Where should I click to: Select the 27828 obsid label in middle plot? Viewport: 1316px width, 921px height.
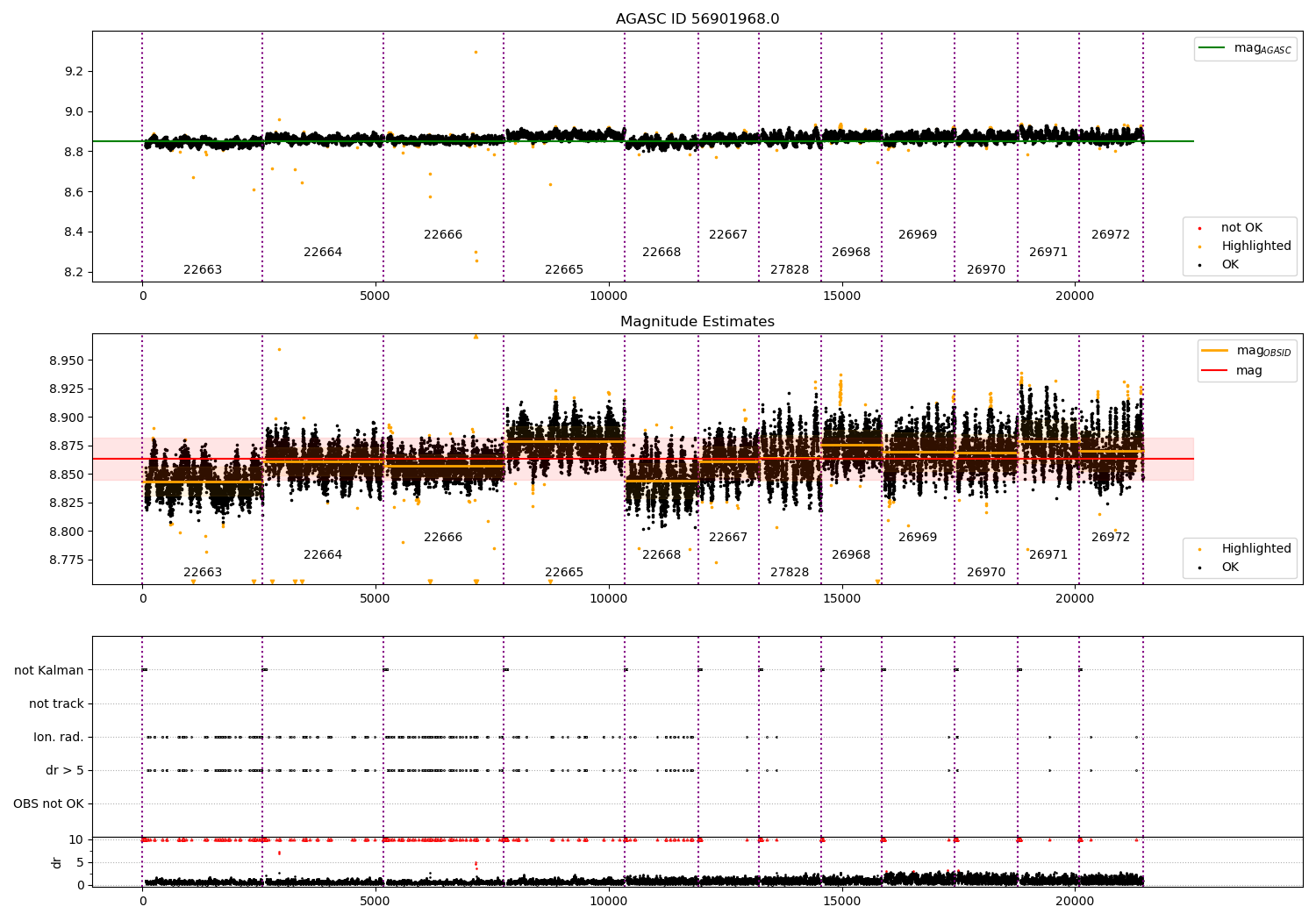tap(790, 573)
